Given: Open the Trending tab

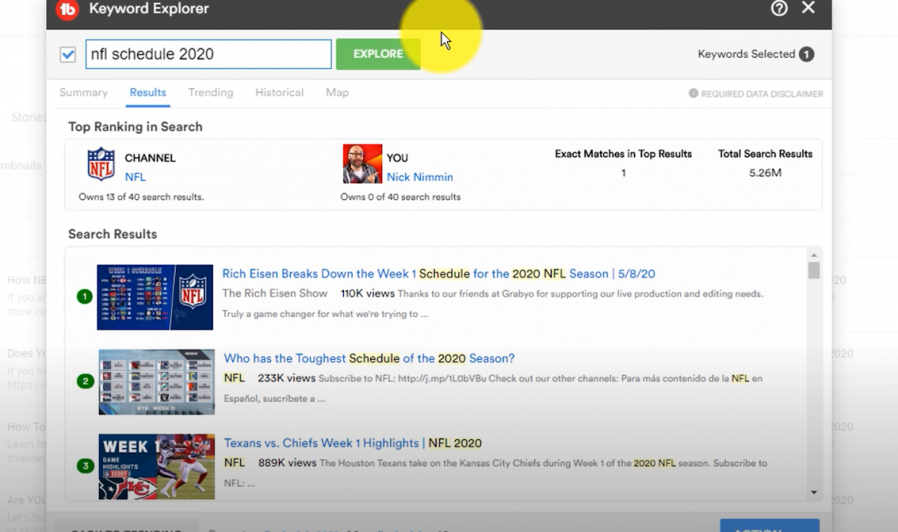Looking at the screenshot, I should point(211,93).
